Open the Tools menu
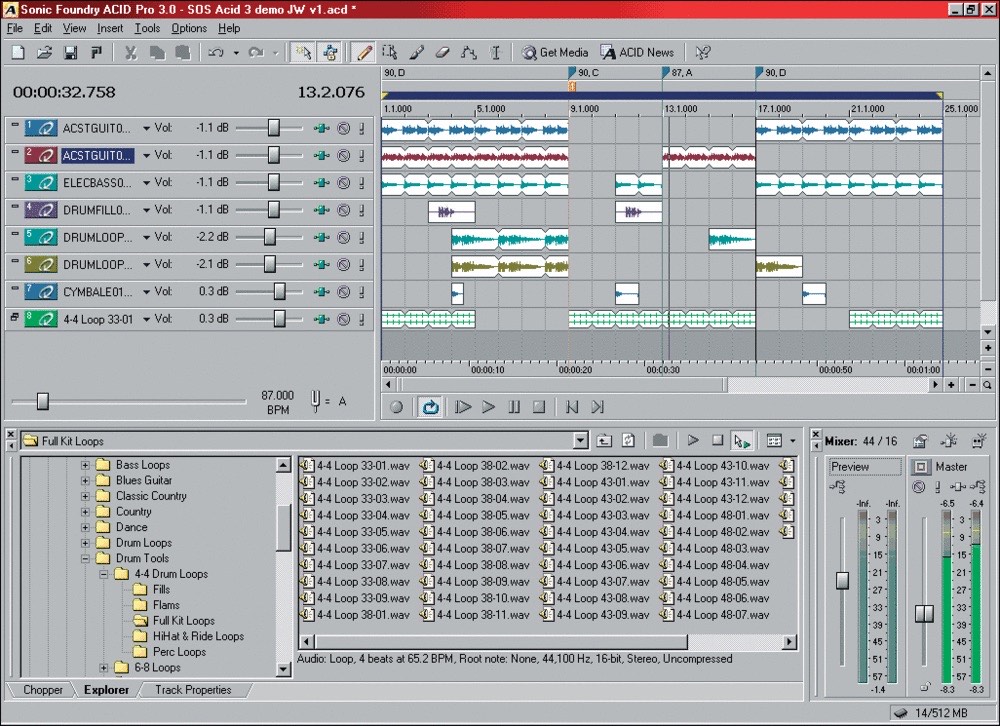Screen dimensions: 1000x726 coord(147,28)
